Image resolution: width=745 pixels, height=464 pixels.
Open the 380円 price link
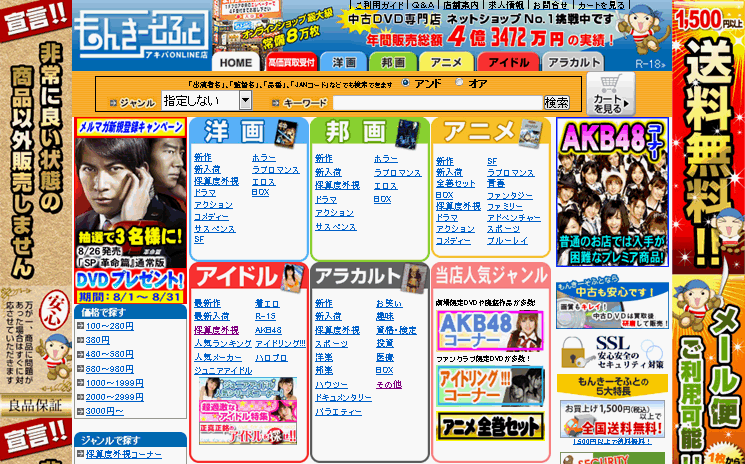(x=97, y=340)
